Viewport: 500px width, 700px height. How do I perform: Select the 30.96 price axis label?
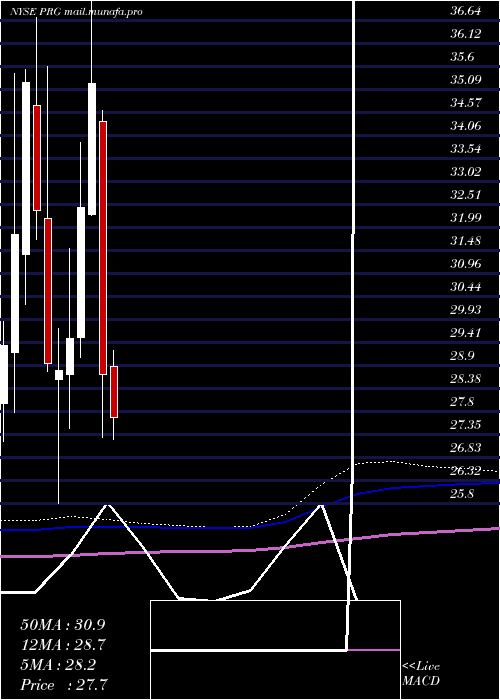point(466,263)
